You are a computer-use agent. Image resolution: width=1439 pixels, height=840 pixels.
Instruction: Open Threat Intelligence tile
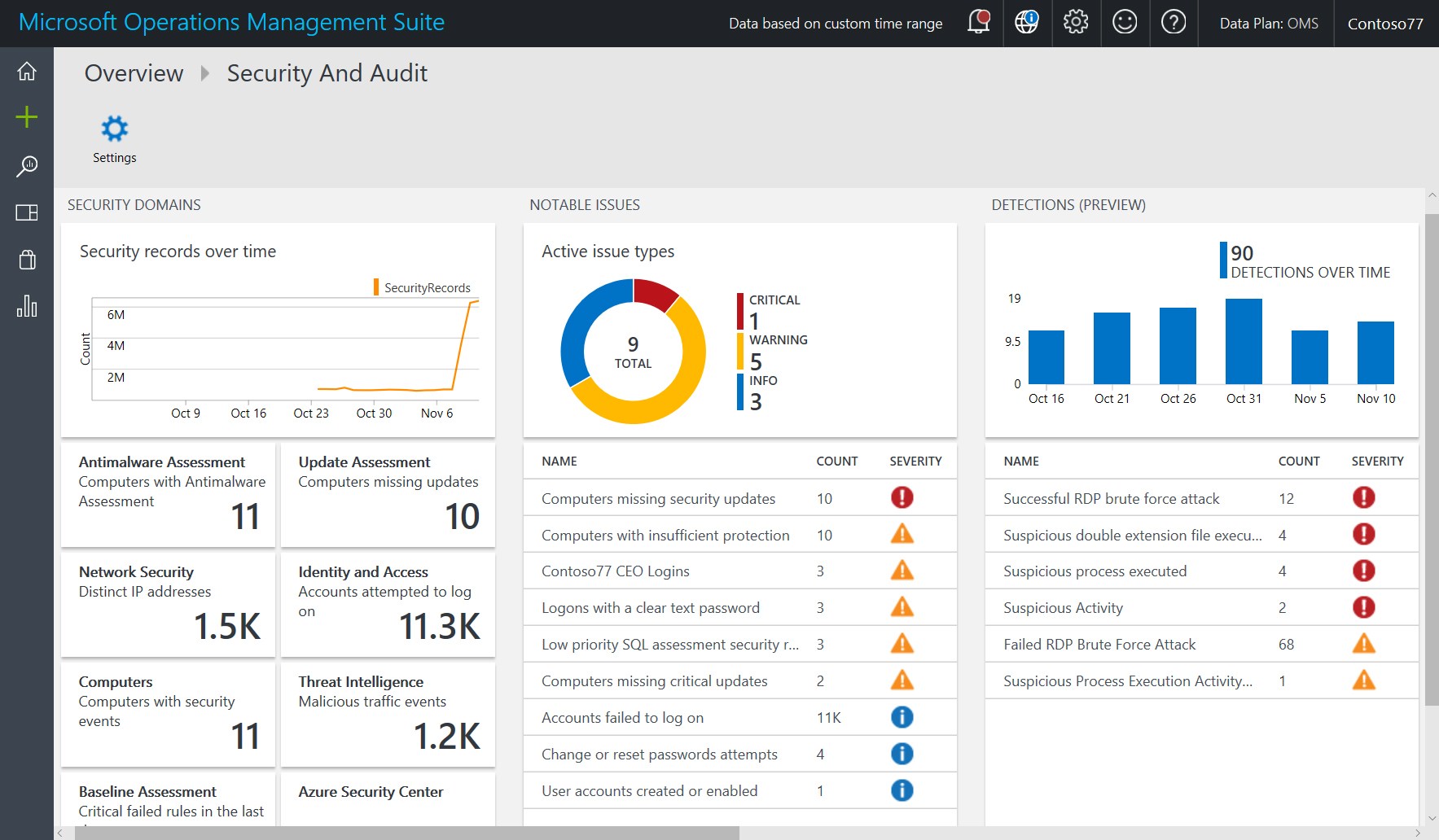[x=388, y=715]
